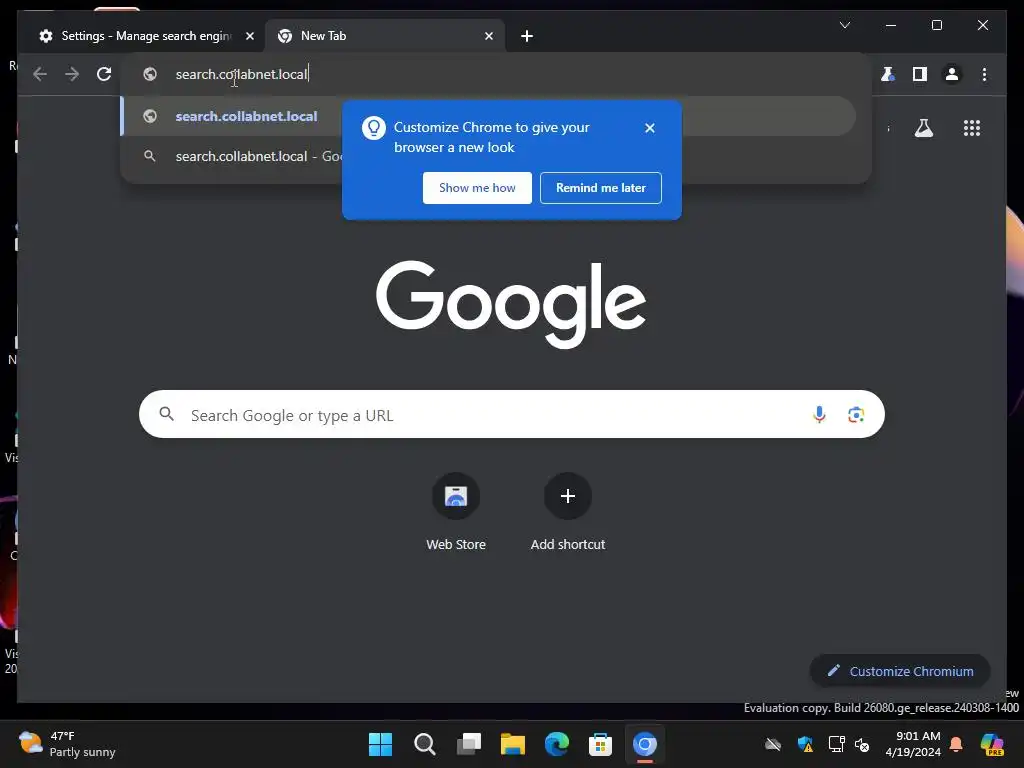Click the lightbulb icon in popup
The width and height of the screenshot is (1024, 768).
click(x=374, y=128)
